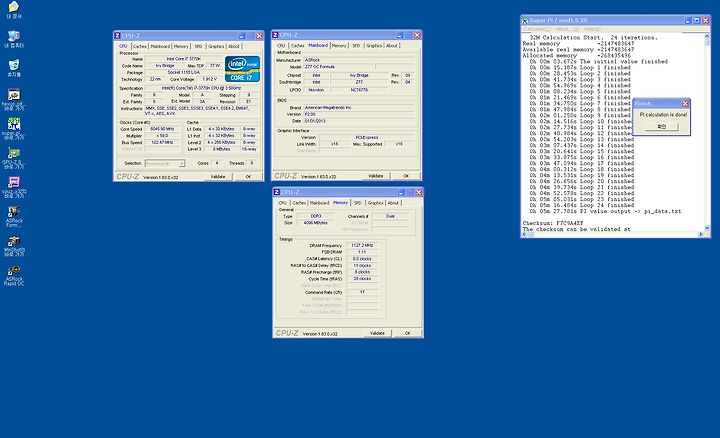Click the Core Speed value field

[163, 129]
